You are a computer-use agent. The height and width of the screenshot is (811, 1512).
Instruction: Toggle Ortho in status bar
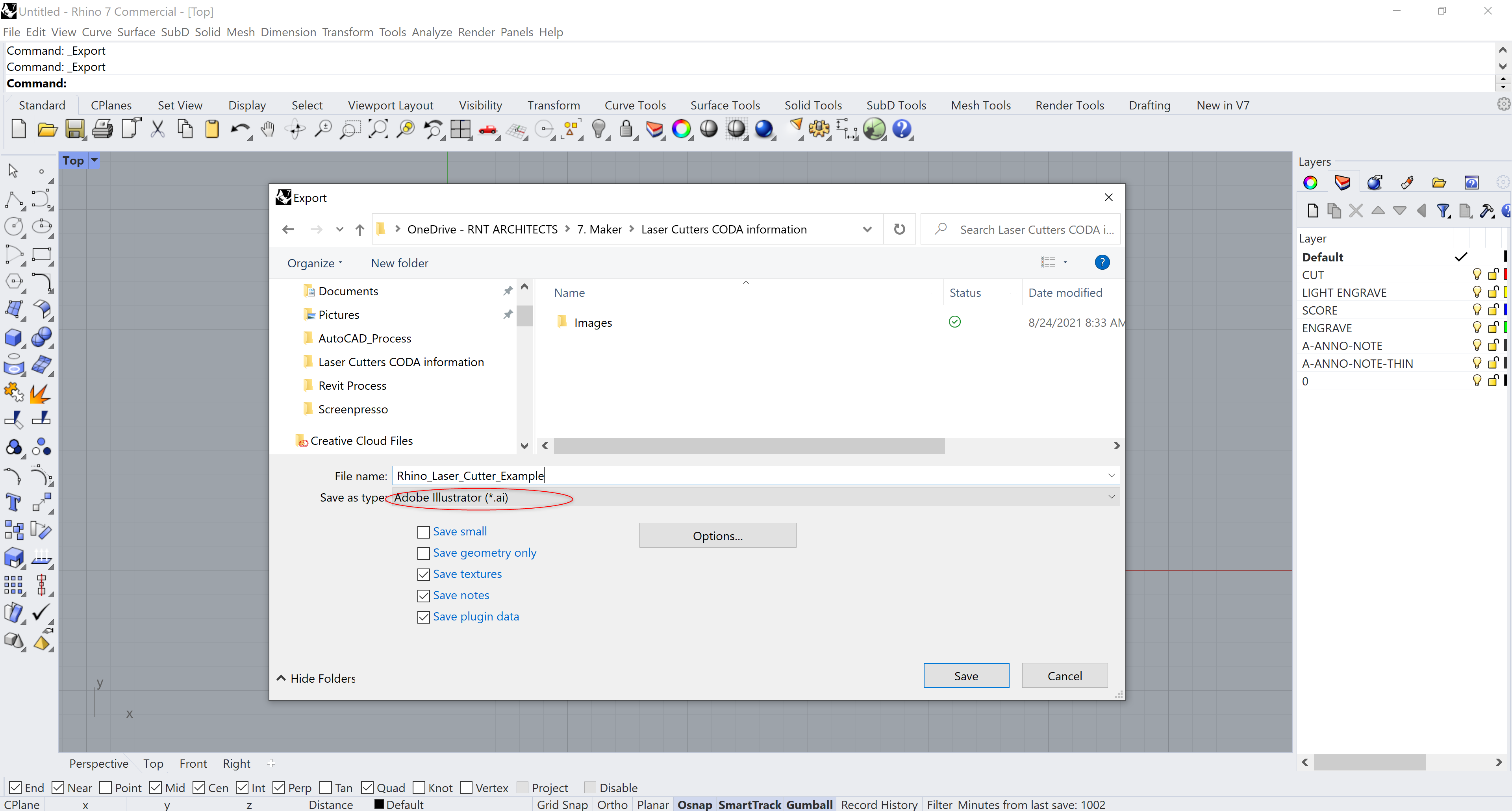pos(612,805)
